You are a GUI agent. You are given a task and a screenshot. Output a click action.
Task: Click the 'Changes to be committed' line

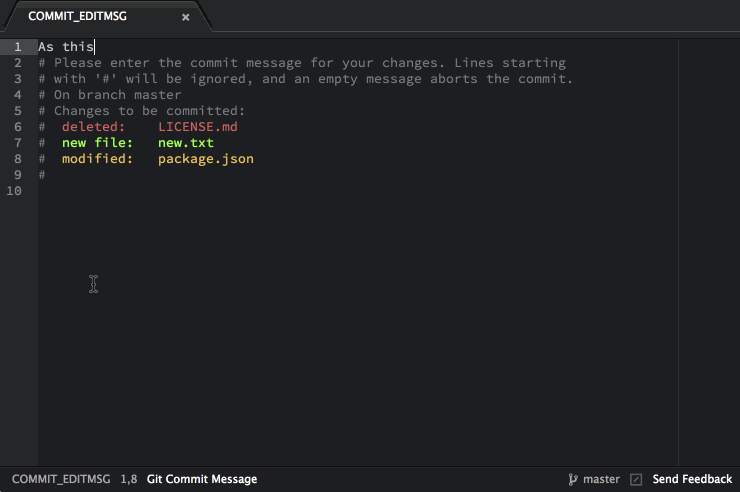point(142,111)
